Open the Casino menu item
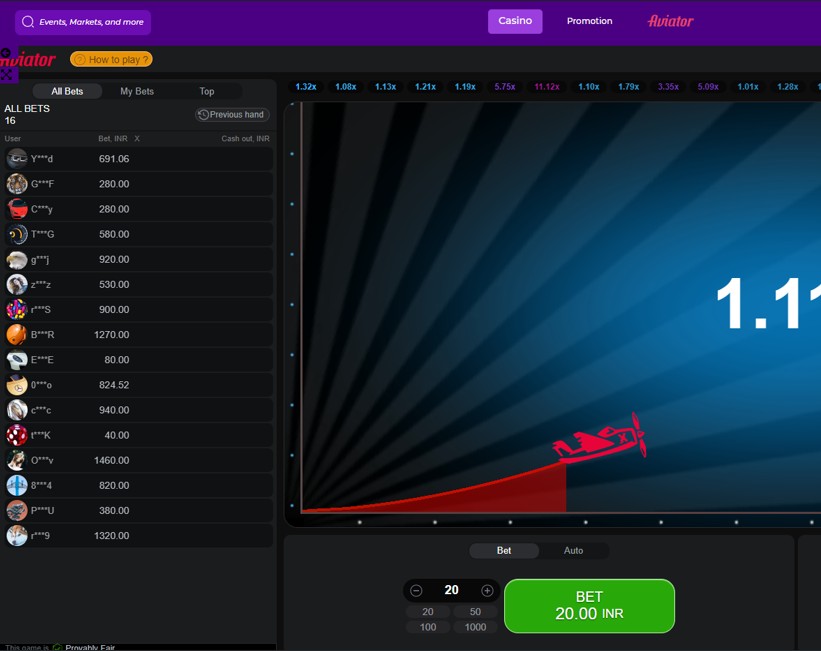 click(x=515, y=21)
